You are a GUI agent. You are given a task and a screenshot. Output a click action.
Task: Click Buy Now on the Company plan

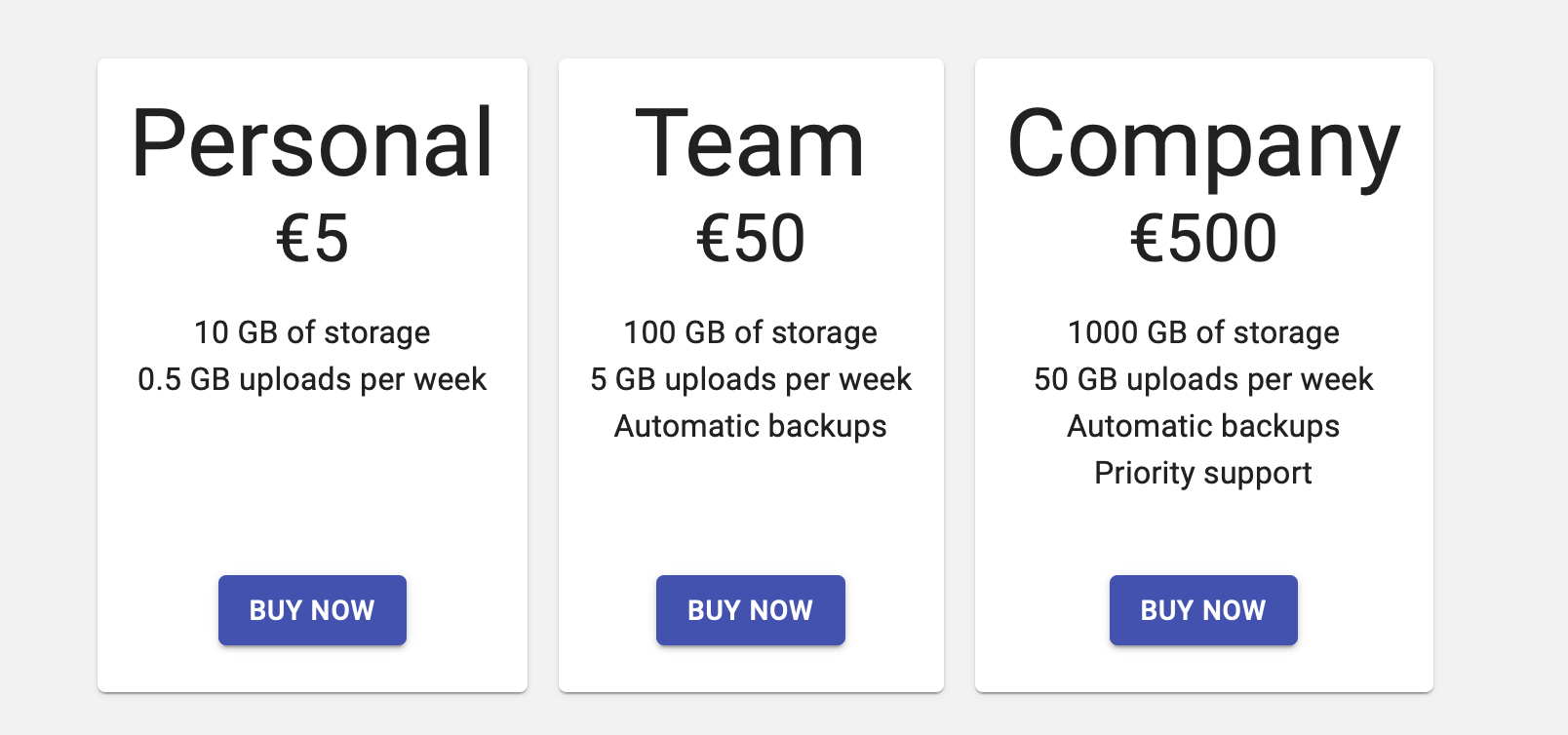[x=1203, y=610]
